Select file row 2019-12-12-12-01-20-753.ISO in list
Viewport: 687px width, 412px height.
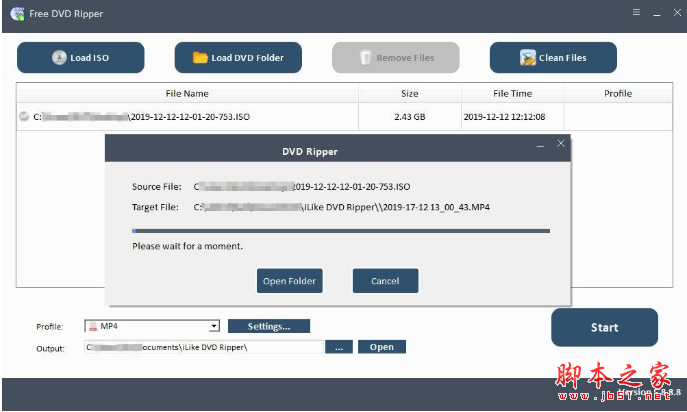point(344,117)
